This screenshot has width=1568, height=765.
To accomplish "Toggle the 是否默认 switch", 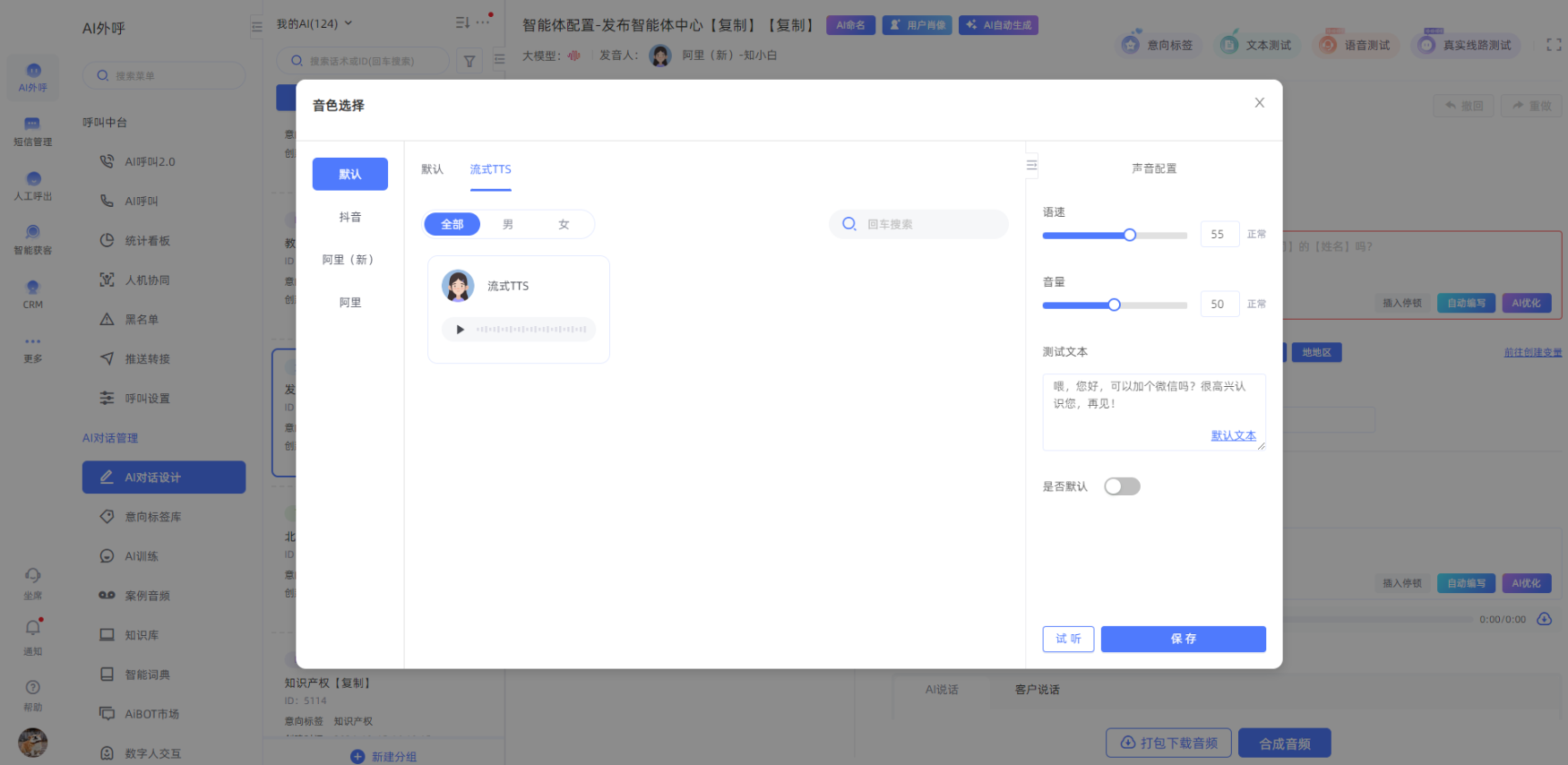I will click(x=1122, y=486).
